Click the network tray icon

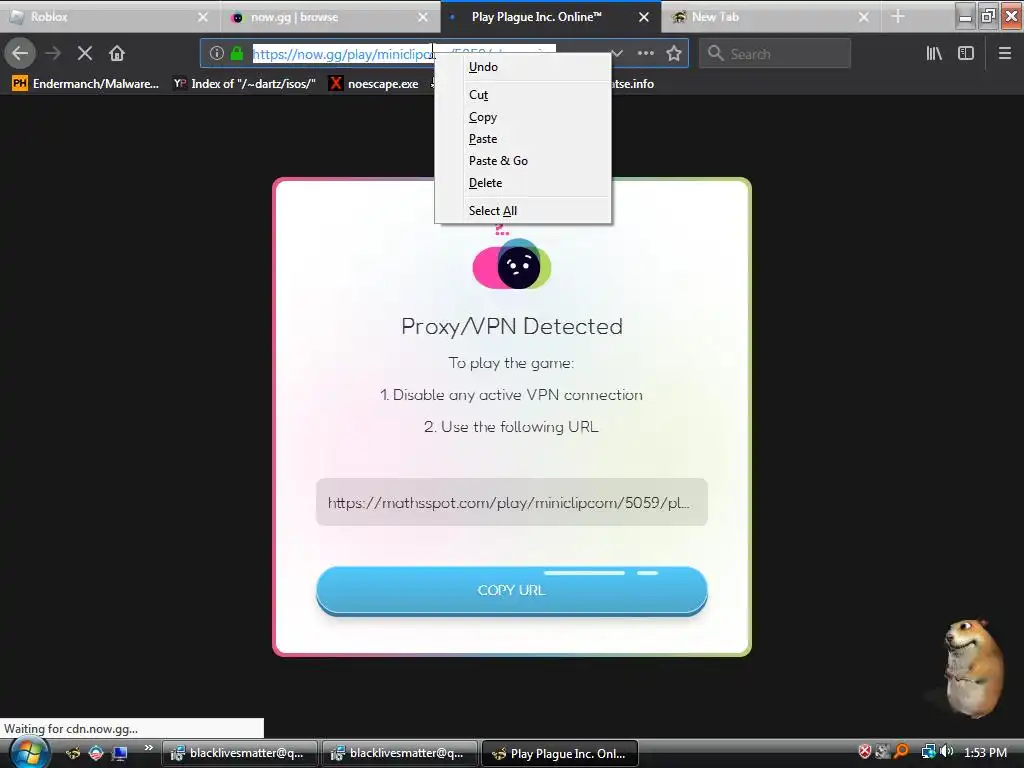tap(928, 752)
